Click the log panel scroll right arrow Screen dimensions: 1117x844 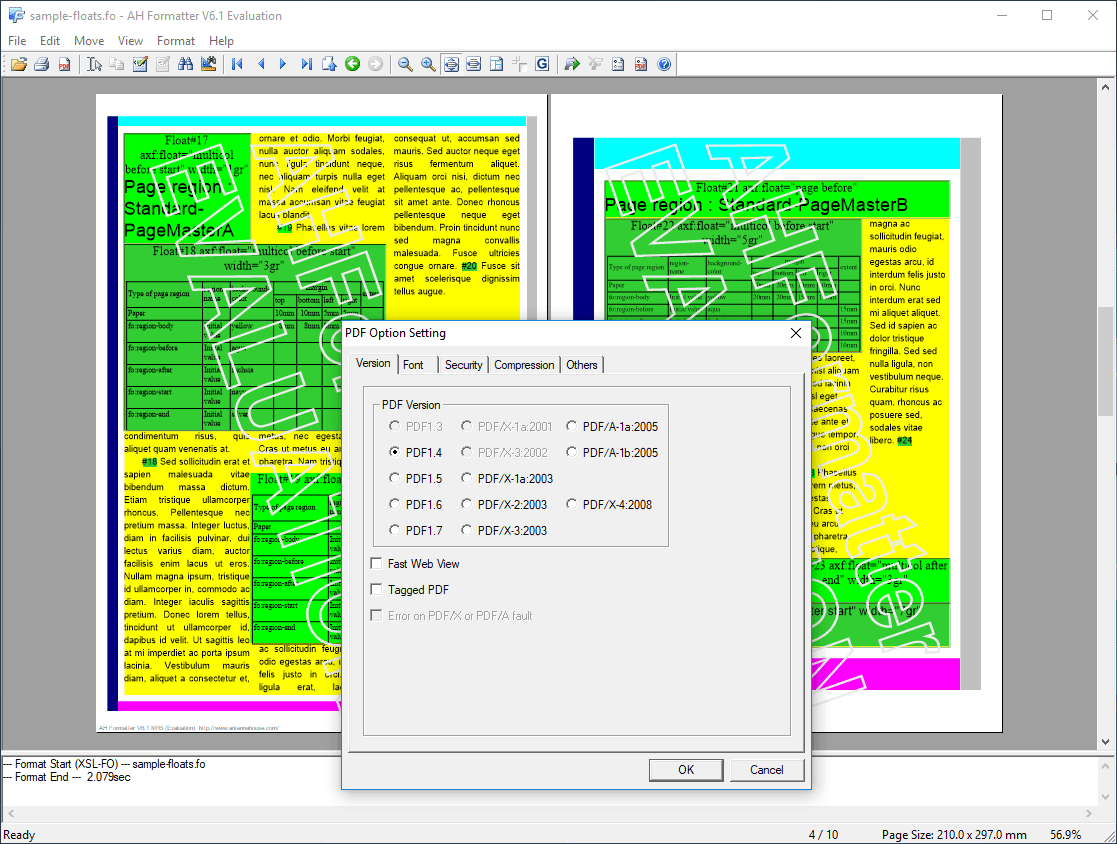pyautogui.click(x=1089, y=813)
